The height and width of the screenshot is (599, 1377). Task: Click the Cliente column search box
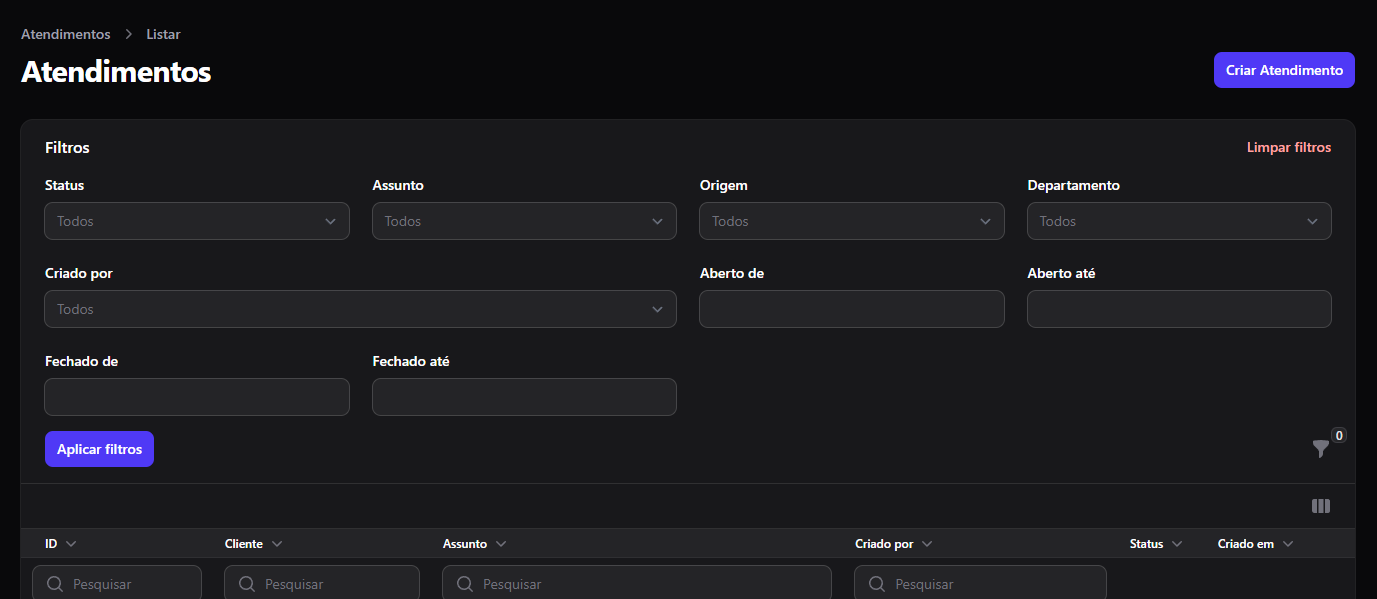click(322, 583)
